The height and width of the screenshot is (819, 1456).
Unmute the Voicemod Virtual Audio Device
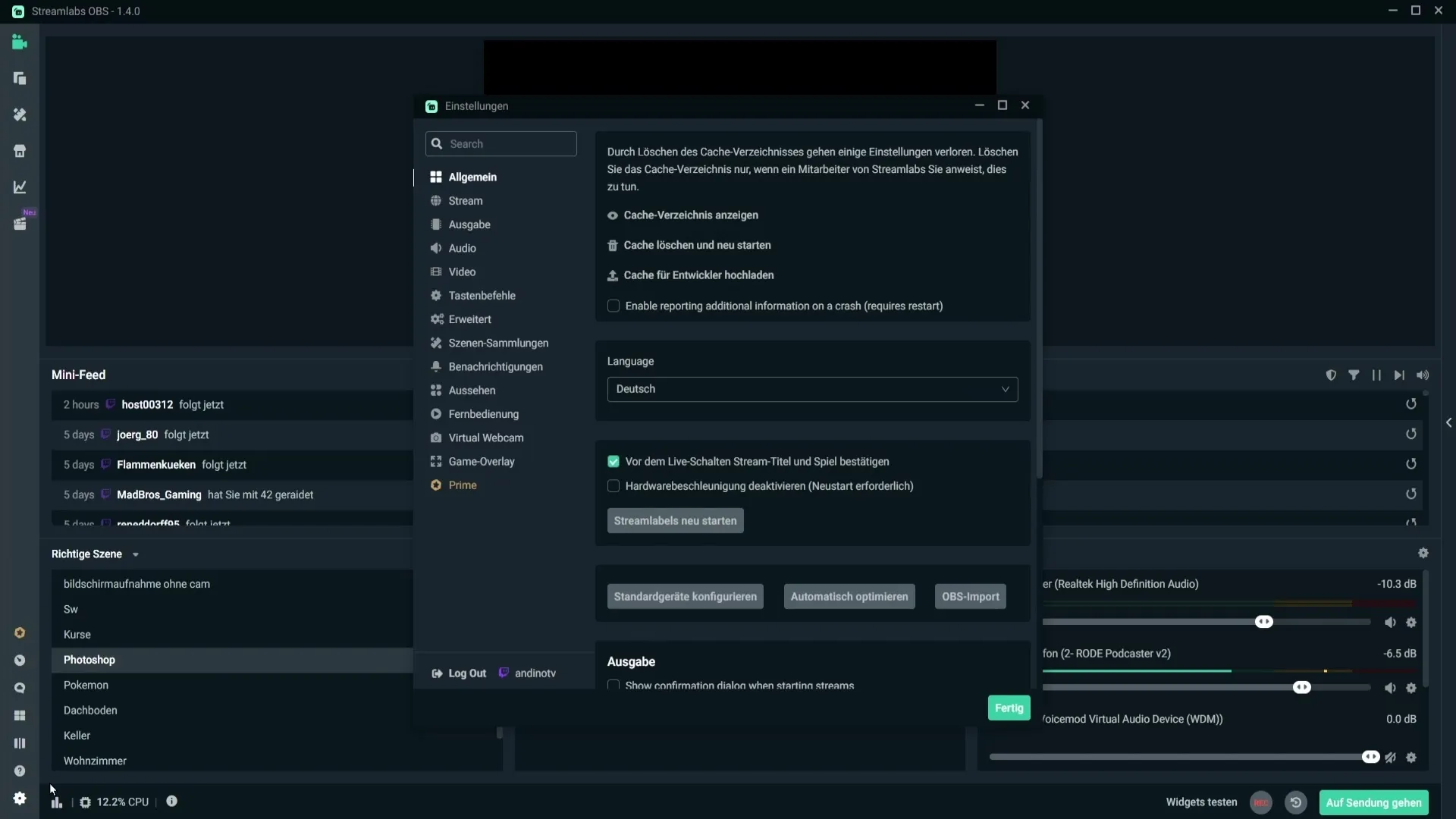tap(1390, 758)
